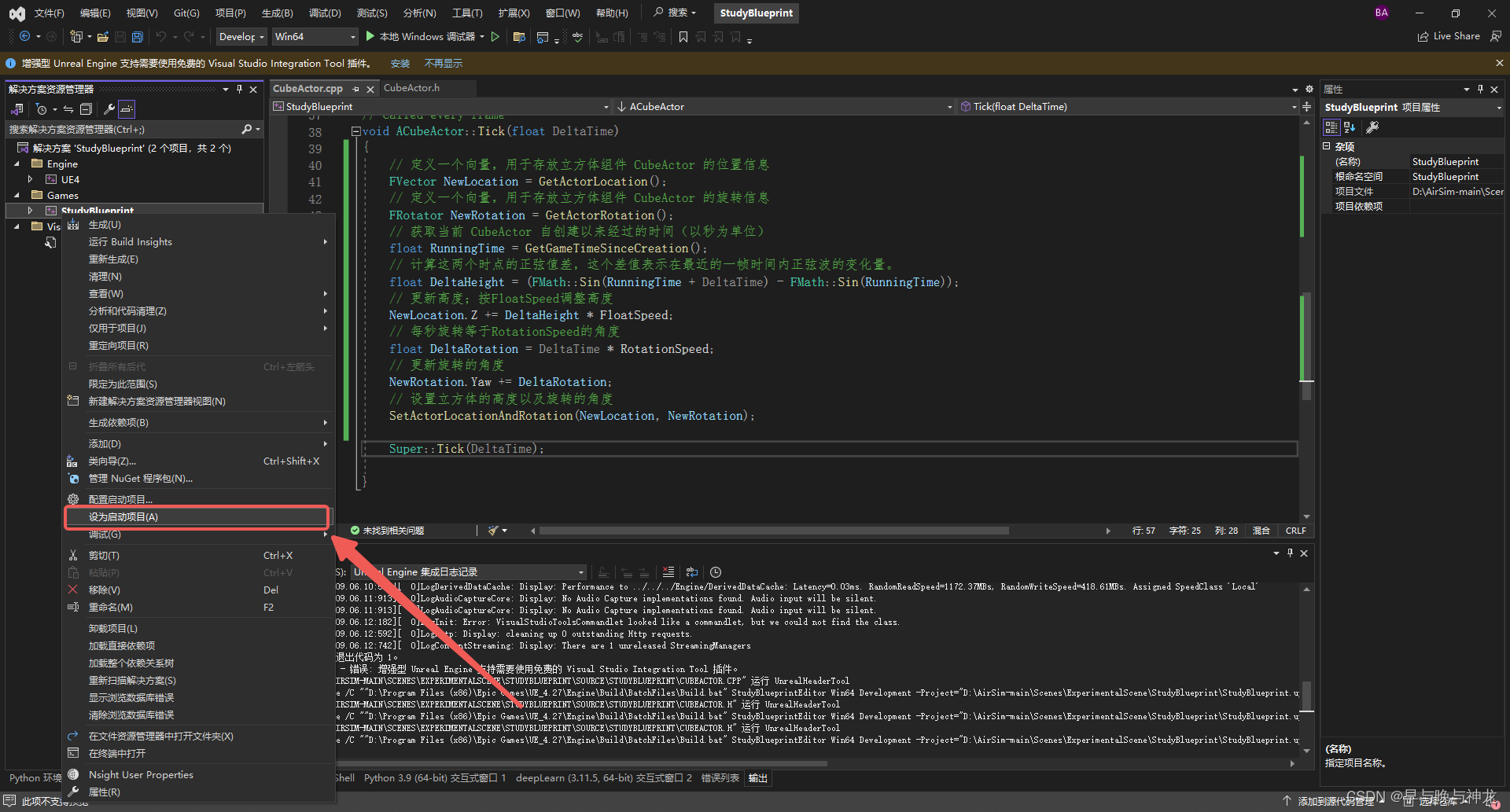Choose 重新生成(E) from context menu
Screen dimensions: 1510x812
[x=198, y=259]
